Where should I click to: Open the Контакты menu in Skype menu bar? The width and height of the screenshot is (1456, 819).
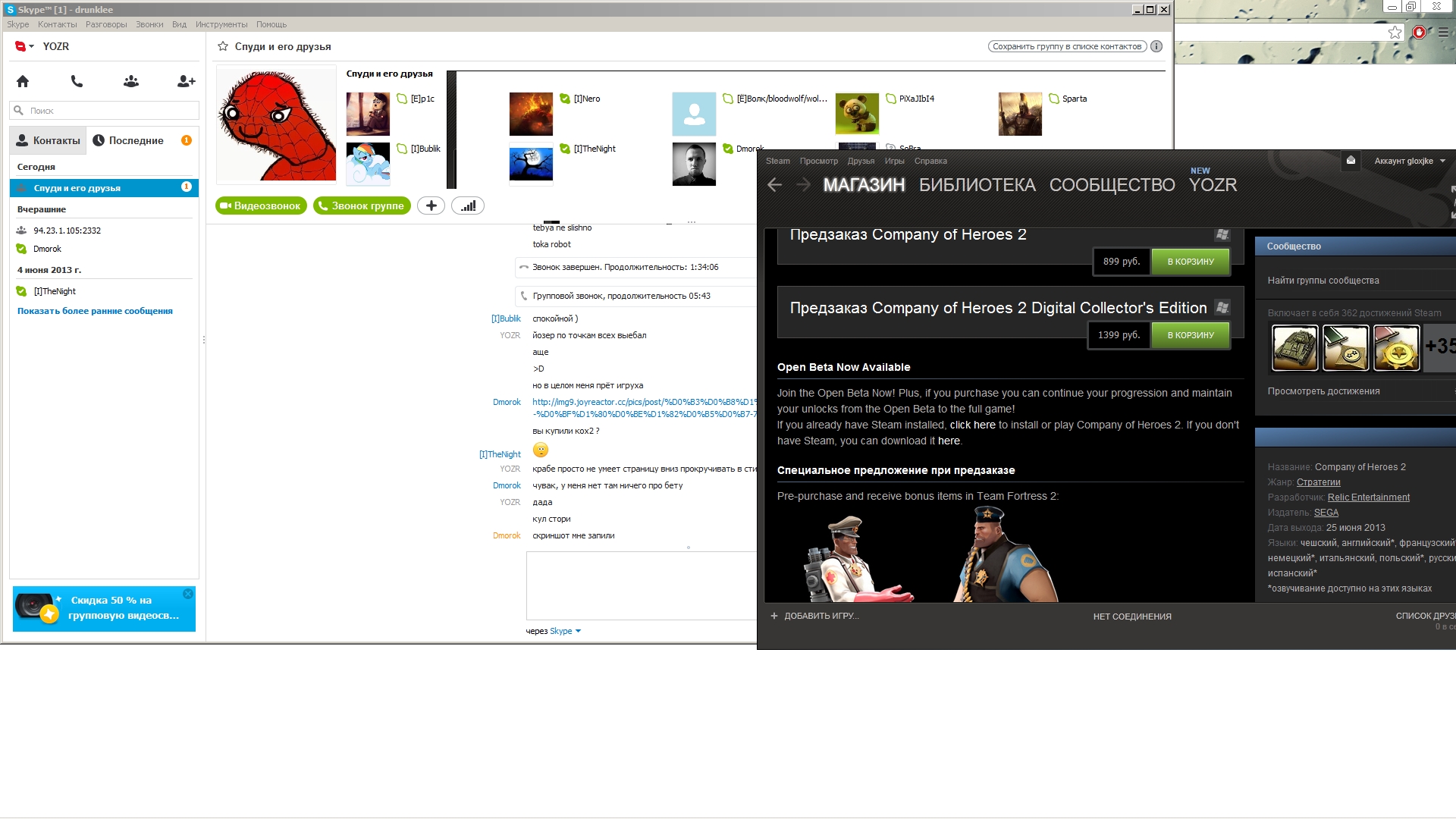tap(58, 24)
